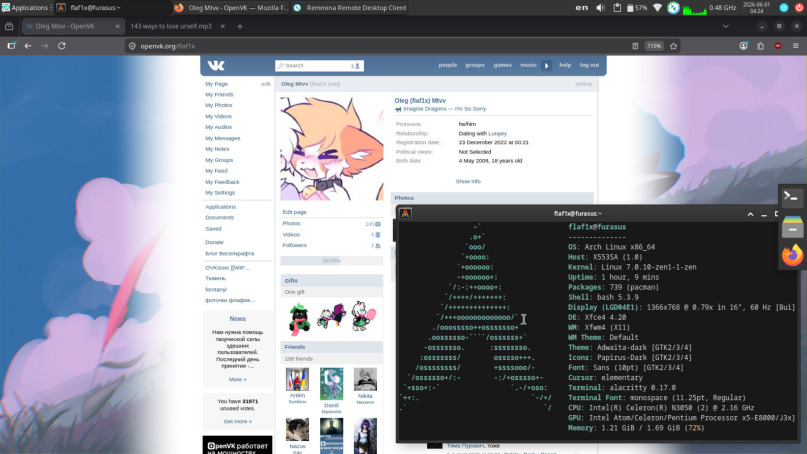
Task: Click the 'Lunpey' relationship link
Action: [497, 134]
